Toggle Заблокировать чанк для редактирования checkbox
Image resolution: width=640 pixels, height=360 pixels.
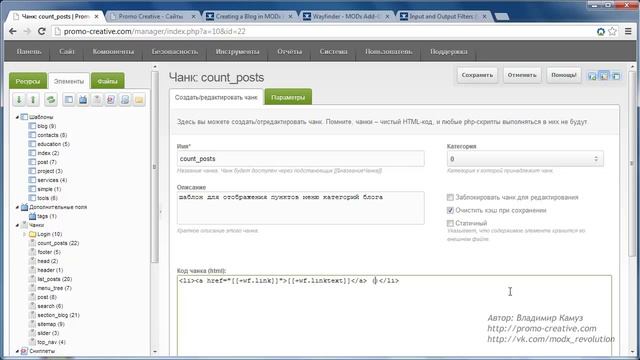450,198
